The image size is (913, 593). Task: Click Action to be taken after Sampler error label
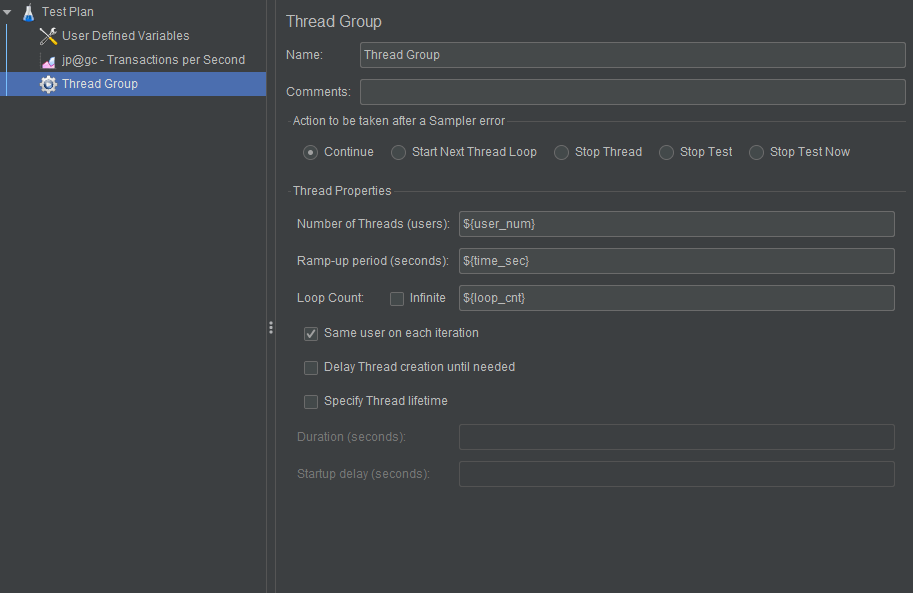[x=399, y=121]
